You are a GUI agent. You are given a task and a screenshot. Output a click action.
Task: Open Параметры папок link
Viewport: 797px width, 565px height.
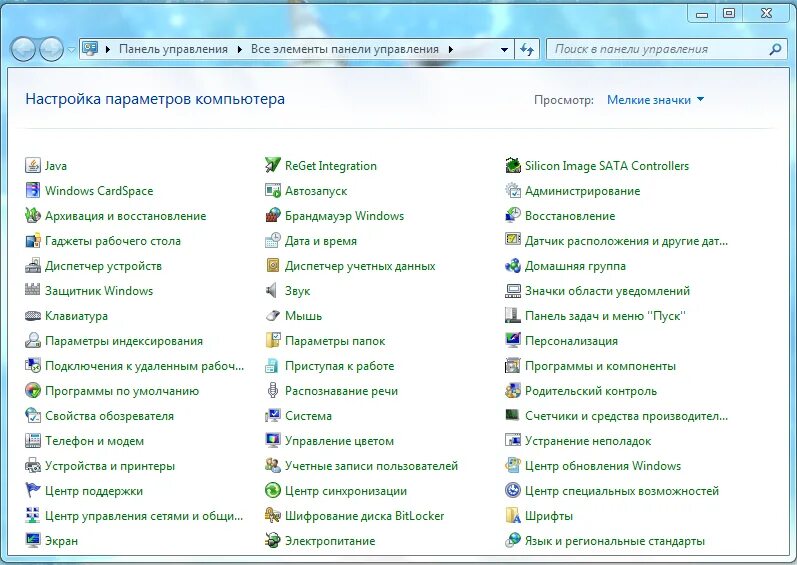tap(335, 341)
